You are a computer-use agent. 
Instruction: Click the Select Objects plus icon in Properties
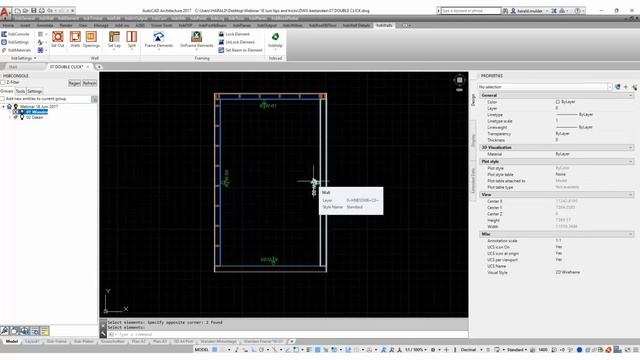(x=626, y=87)
